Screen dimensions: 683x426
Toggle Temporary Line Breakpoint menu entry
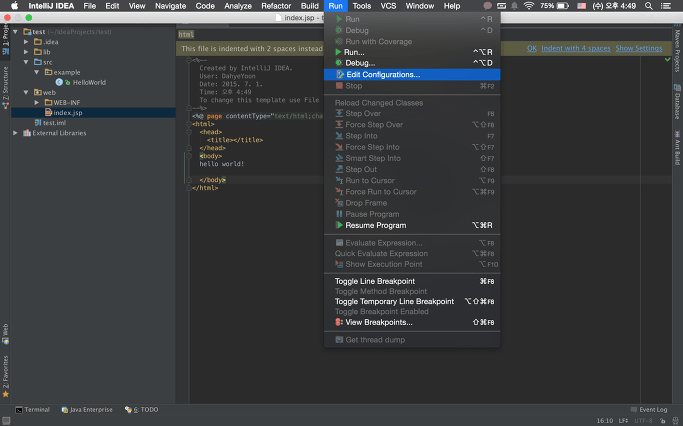(394, 302)
